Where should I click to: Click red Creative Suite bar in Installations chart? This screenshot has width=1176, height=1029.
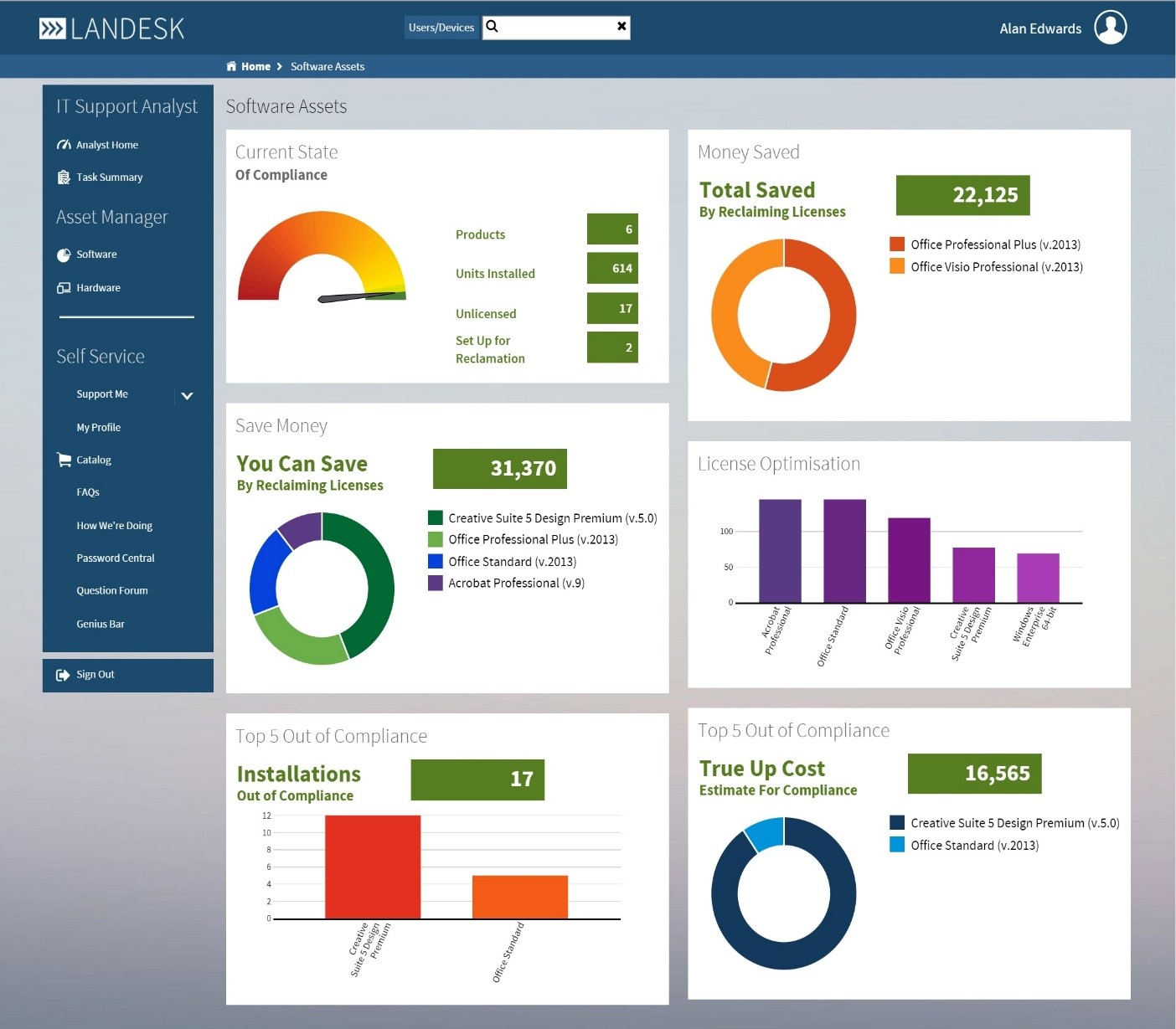(373, 867)
